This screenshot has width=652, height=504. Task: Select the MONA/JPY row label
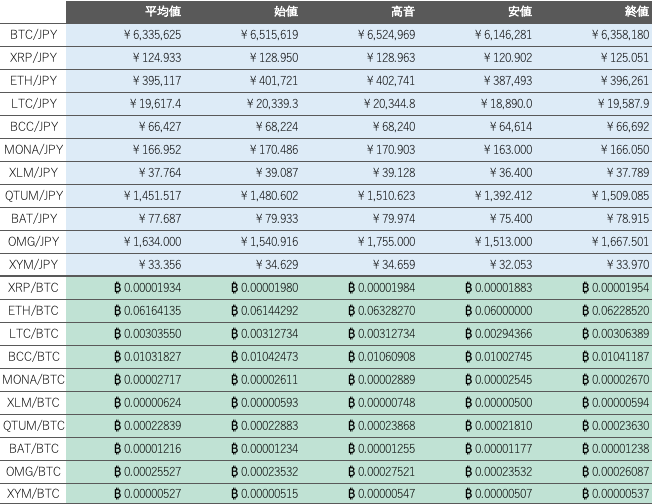[x=33, y=149]
